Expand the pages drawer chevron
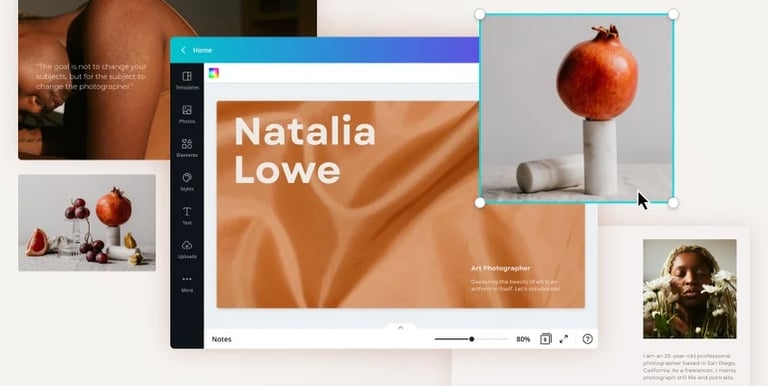This screenshot has height=386, width=768. [x=400, y=327]
